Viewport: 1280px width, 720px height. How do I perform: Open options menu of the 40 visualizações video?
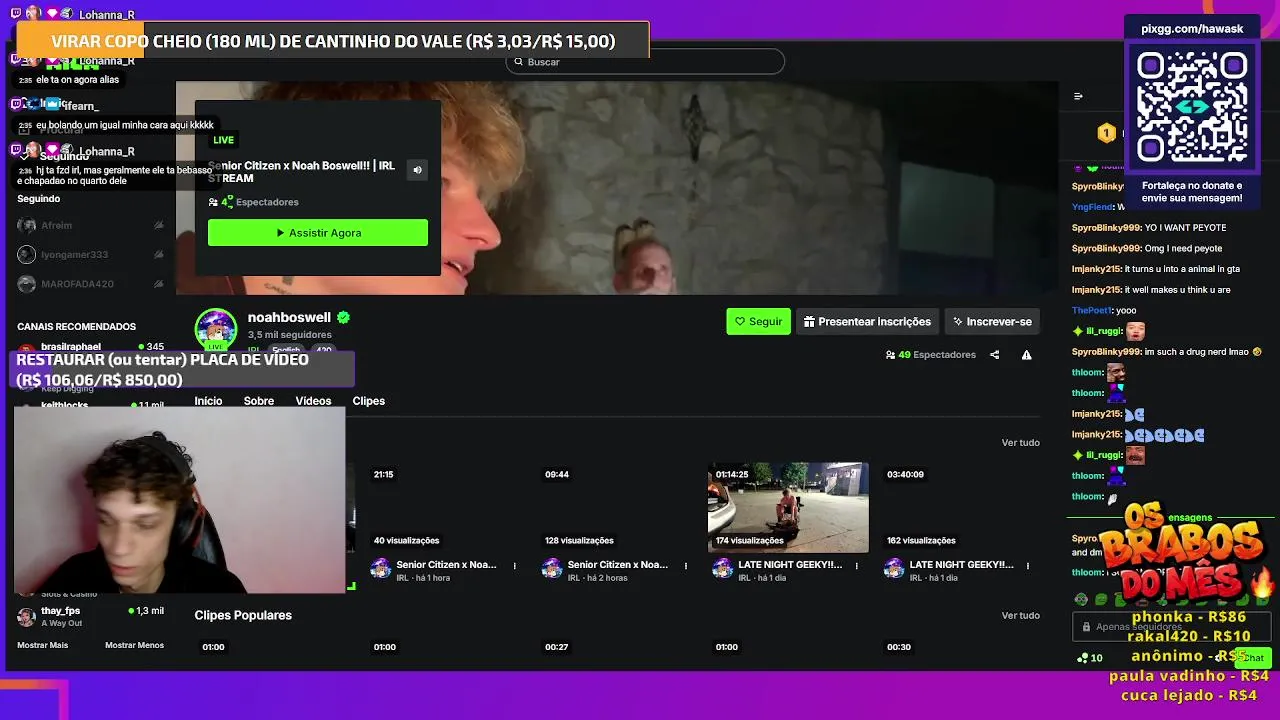515,566
